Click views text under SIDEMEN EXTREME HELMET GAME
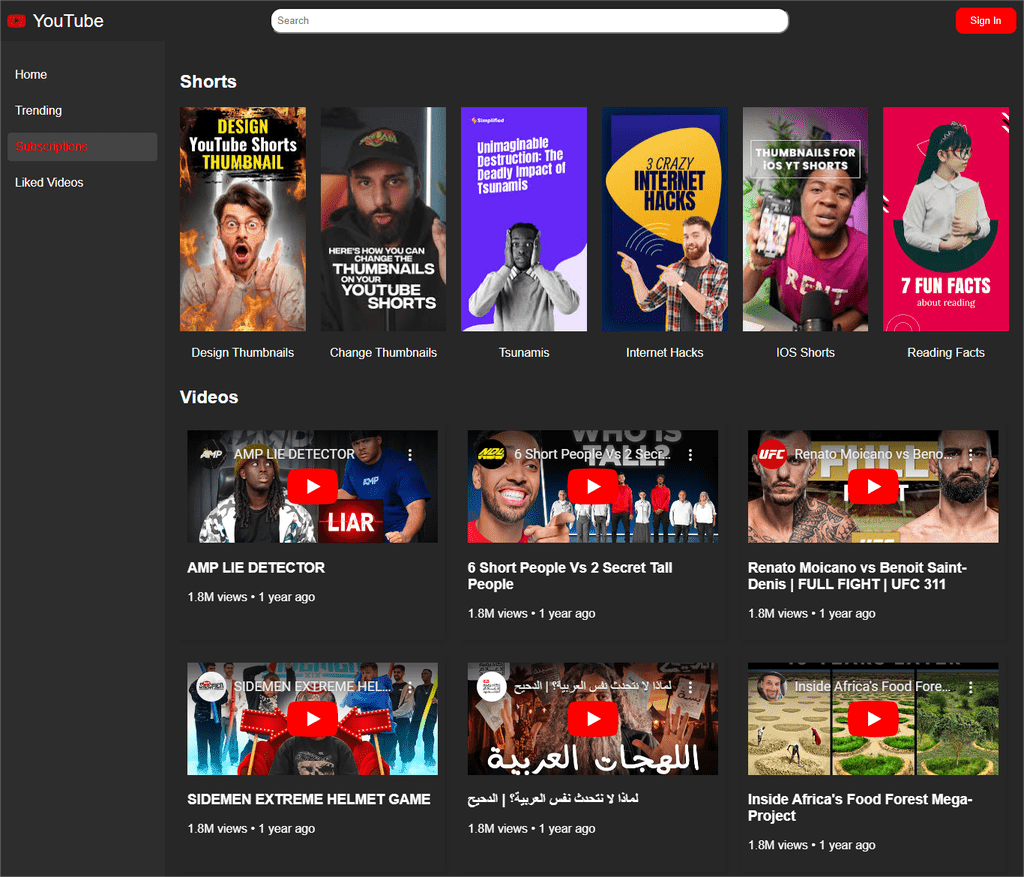Image resolution: width=1024 pixels, height=877 pixels. (251, 829)
